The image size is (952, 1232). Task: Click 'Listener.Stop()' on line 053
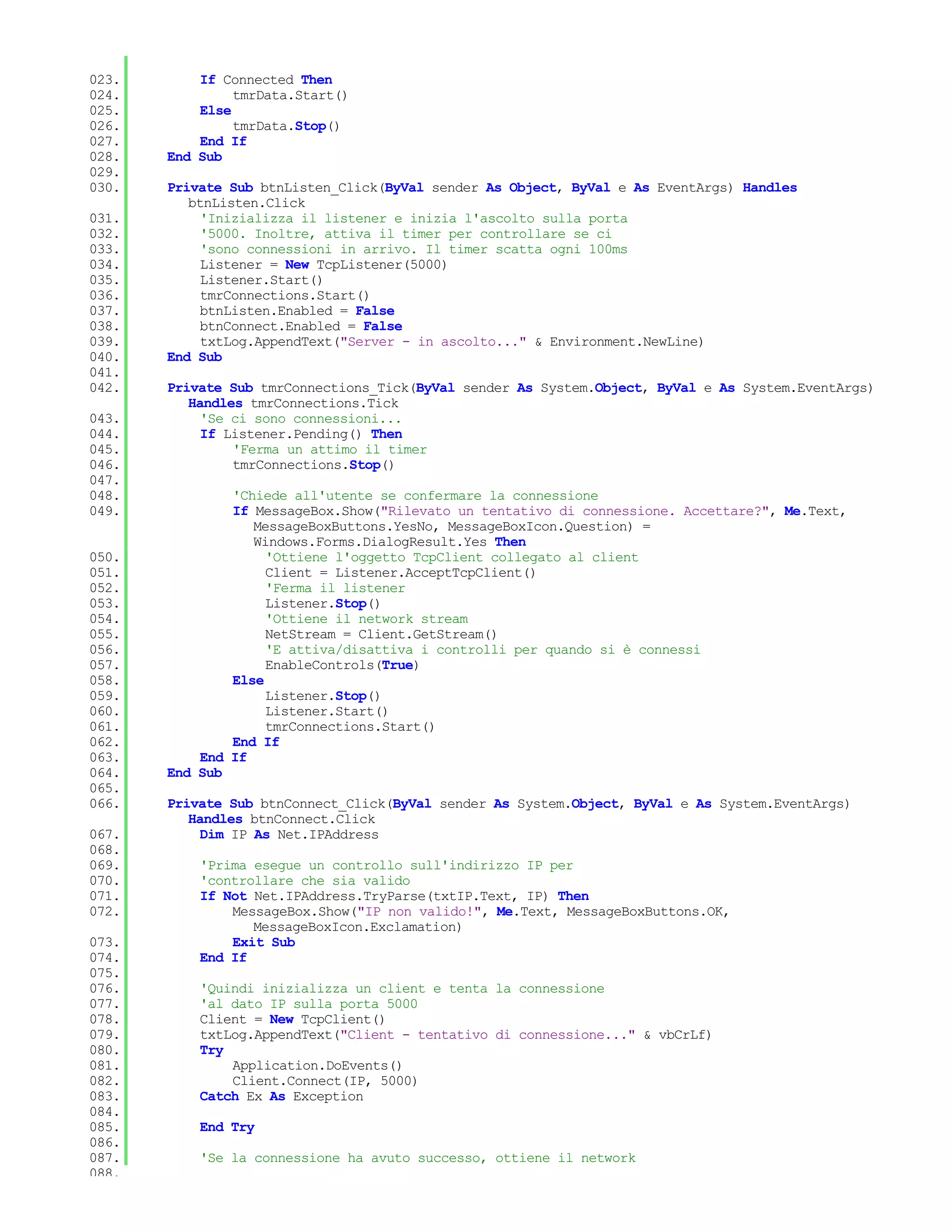pos(323,603)
